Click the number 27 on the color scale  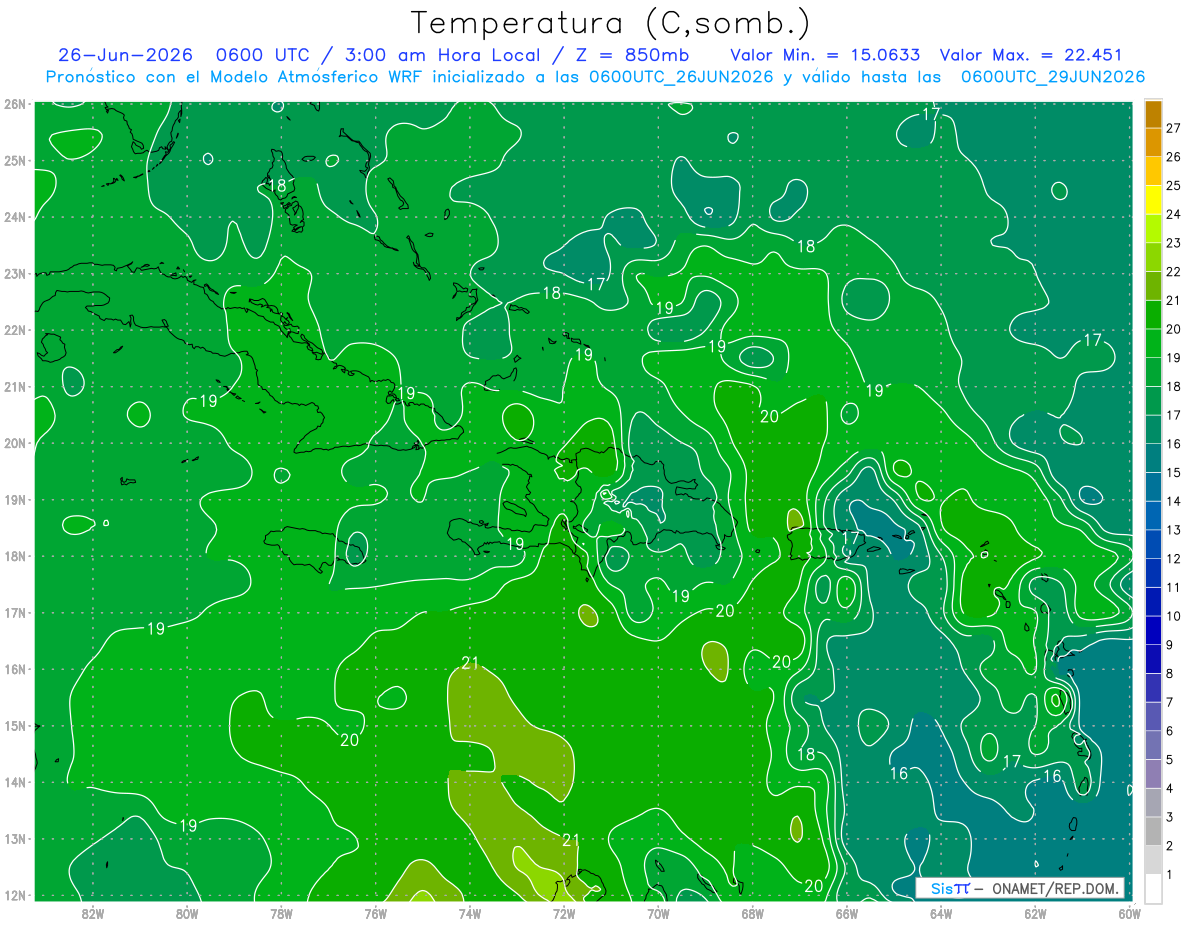click(x=1173, y=128)
